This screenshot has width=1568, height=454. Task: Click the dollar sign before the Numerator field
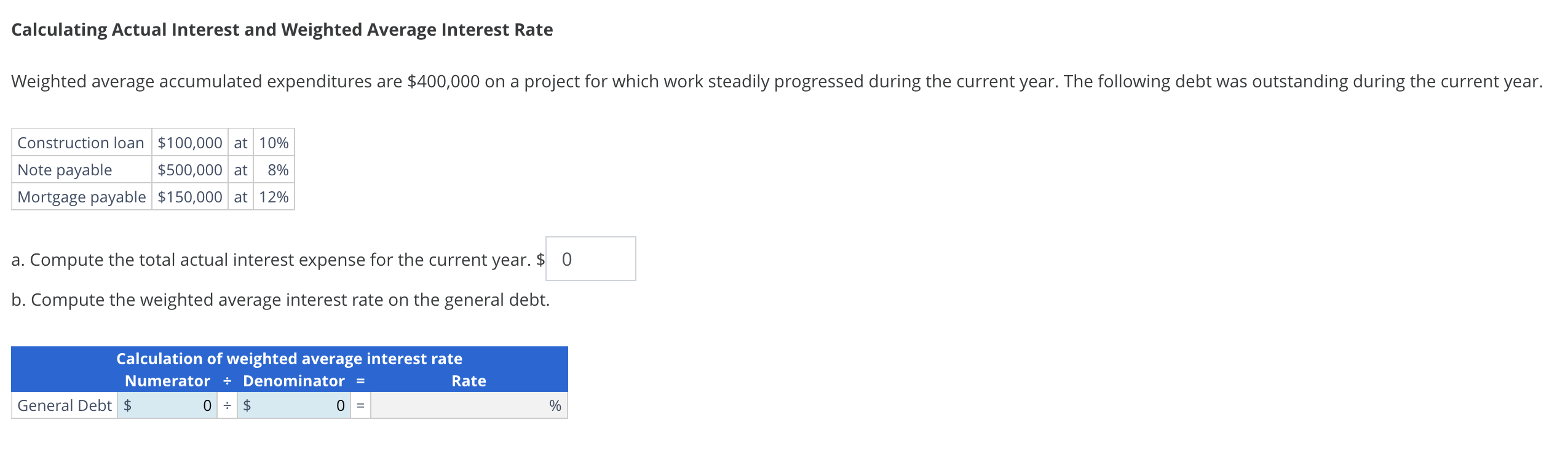[127, 405]
